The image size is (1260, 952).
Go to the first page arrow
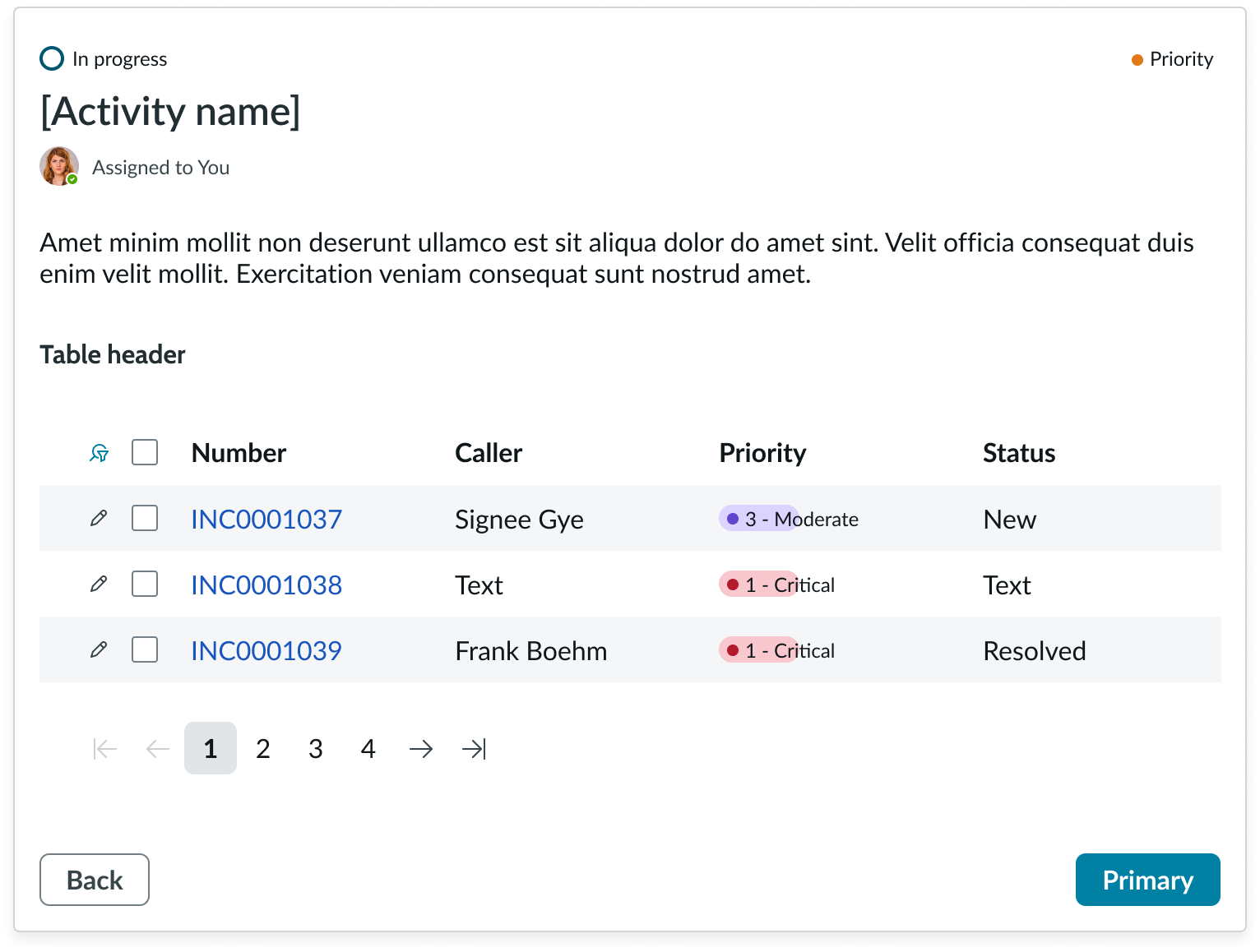pyautogui.click(x=104, y=748)
